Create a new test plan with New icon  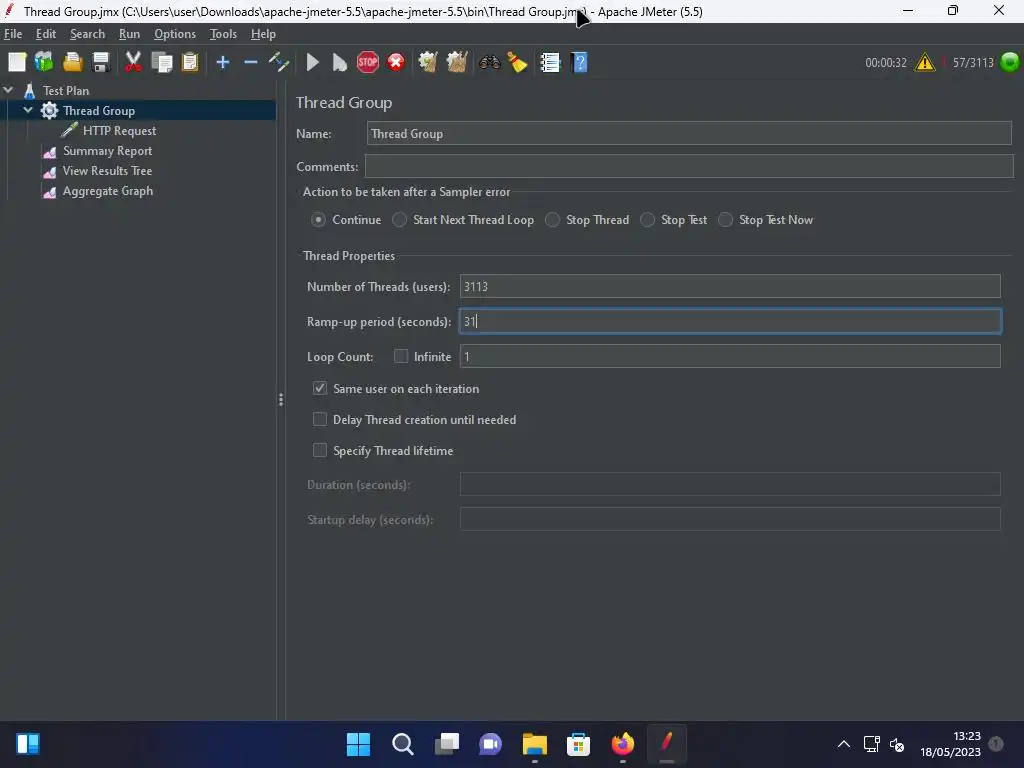tap(17, 62)
